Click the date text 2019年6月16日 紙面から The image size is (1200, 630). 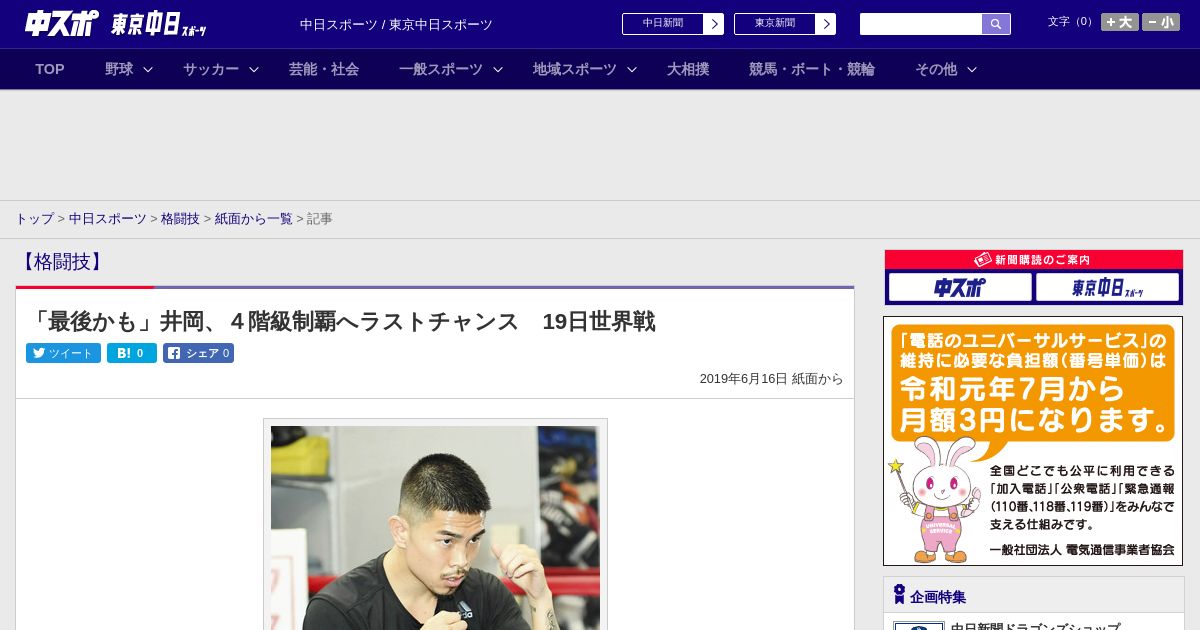[771, 379]
